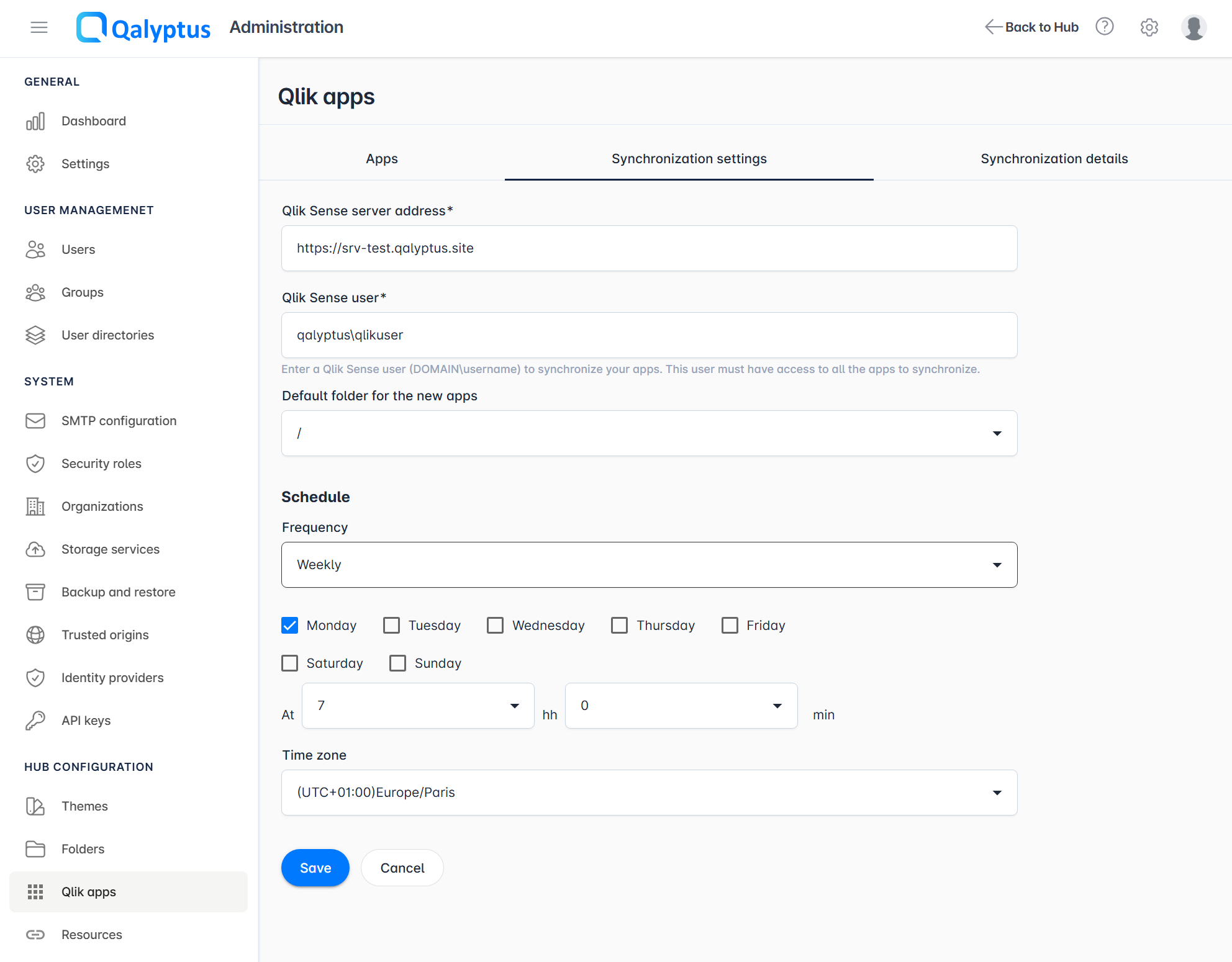Enable the Thursday checkbox

619,625
